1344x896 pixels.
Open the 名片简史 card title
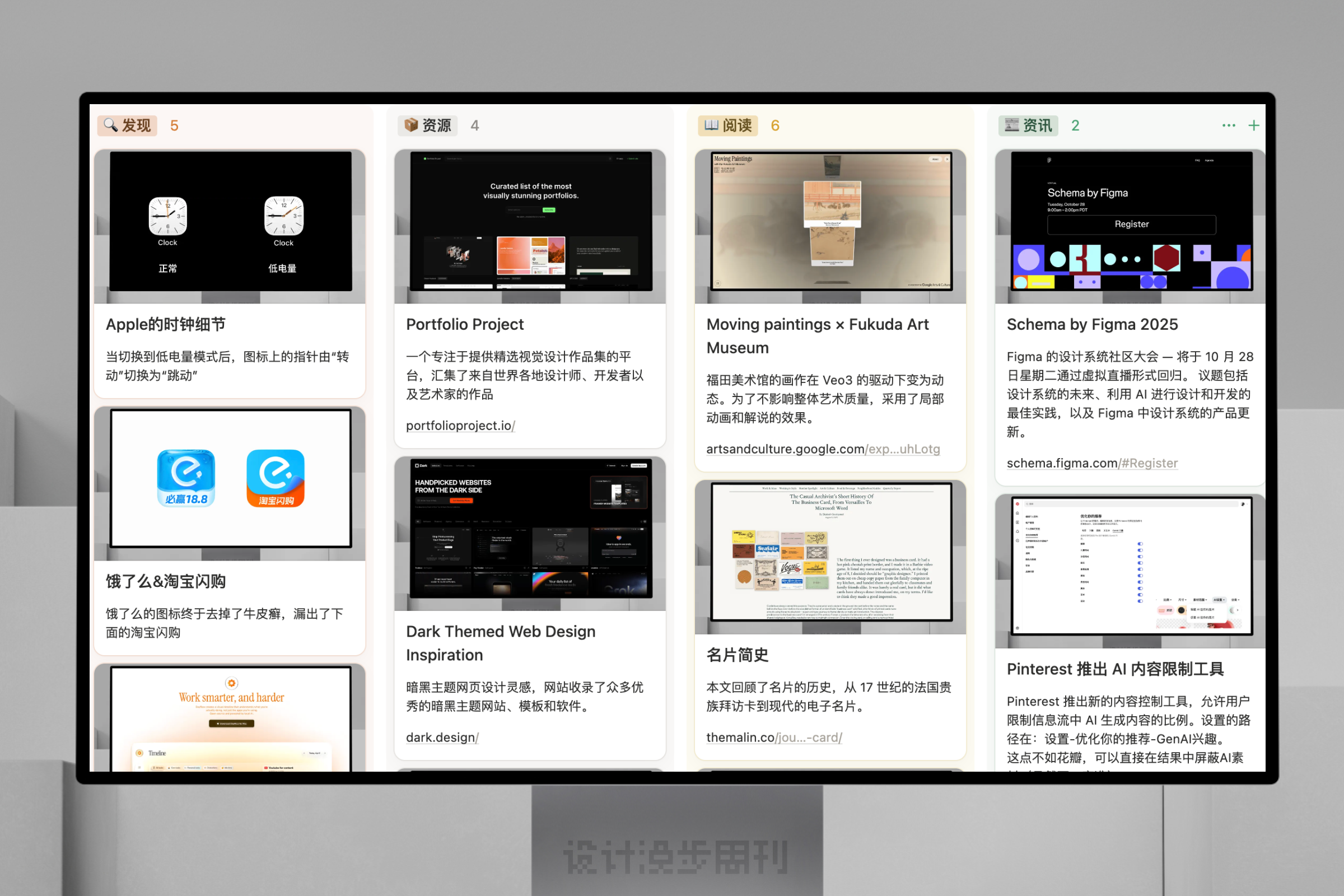point(737,655)
